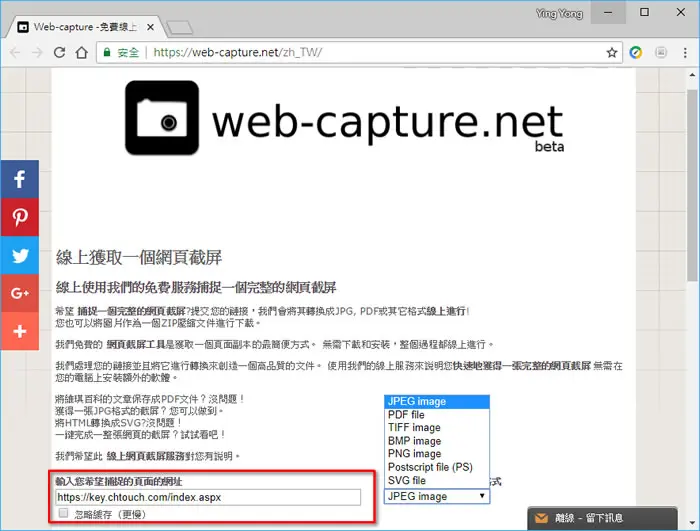
Task: Bookmark page with the star icon
Action: [x=612, y=53]
